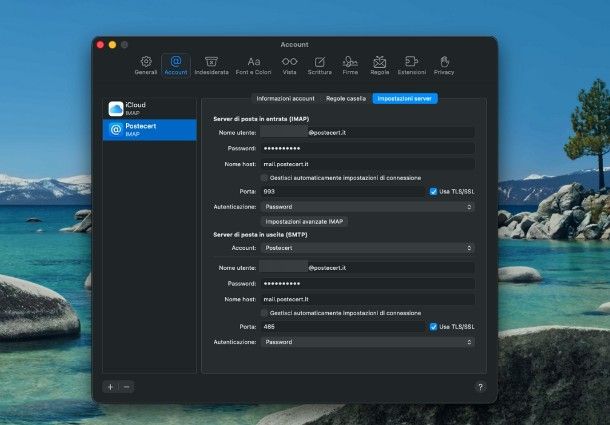The image size is (610, 425).
Task: Open the Estensioni preferences pane
Action: [411, 65]
